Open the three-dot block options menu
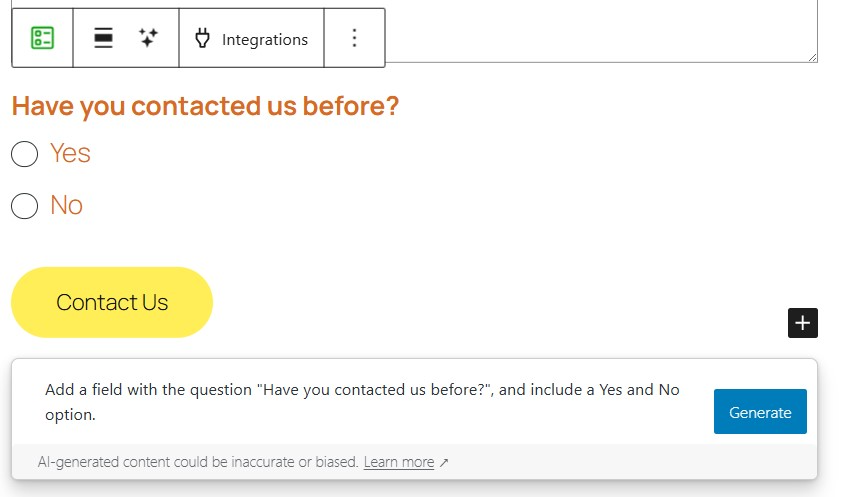This screenshot has width=848, height=497. 354,38
